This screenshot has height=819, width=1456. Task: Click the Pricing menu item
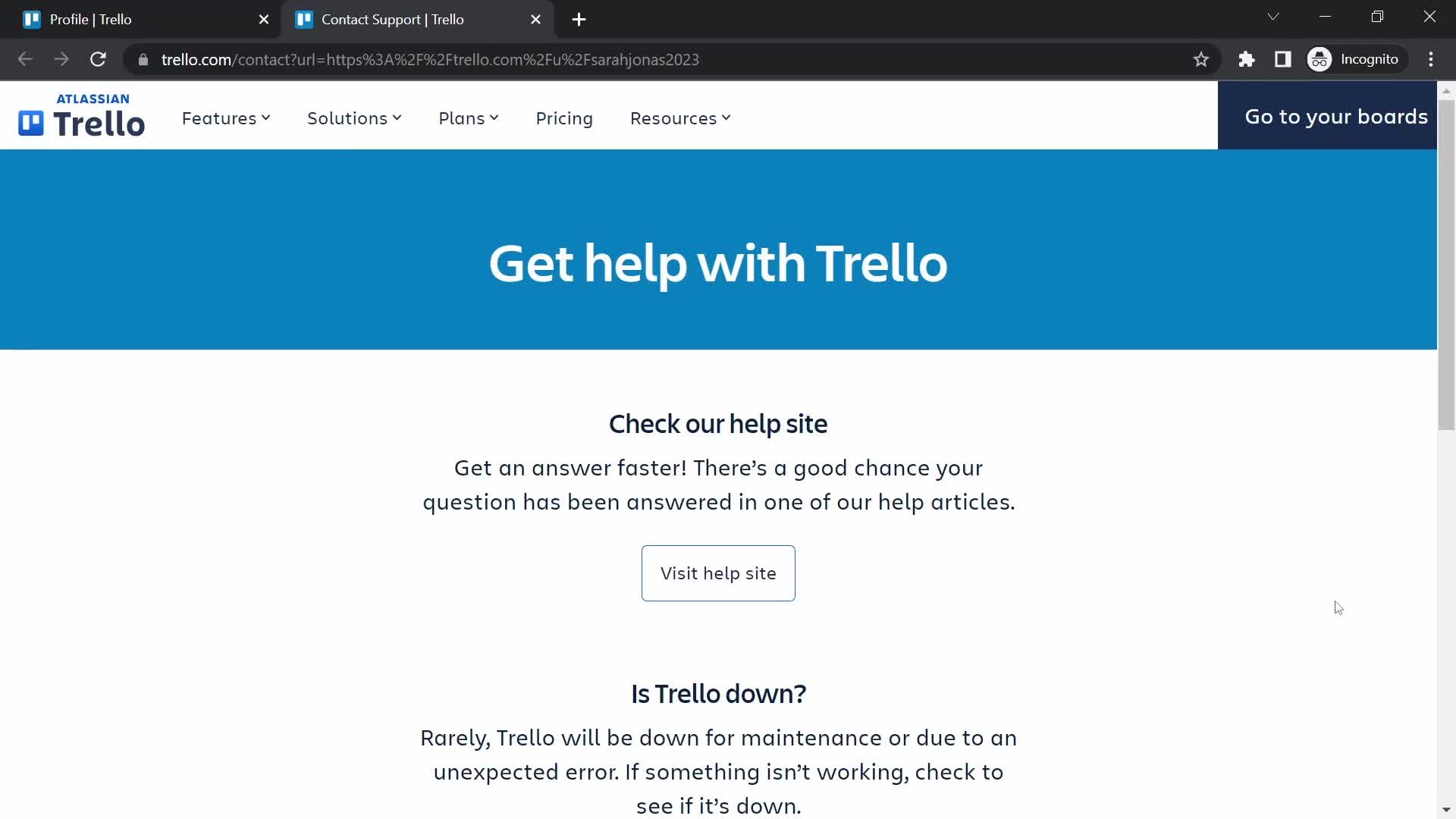564,117
